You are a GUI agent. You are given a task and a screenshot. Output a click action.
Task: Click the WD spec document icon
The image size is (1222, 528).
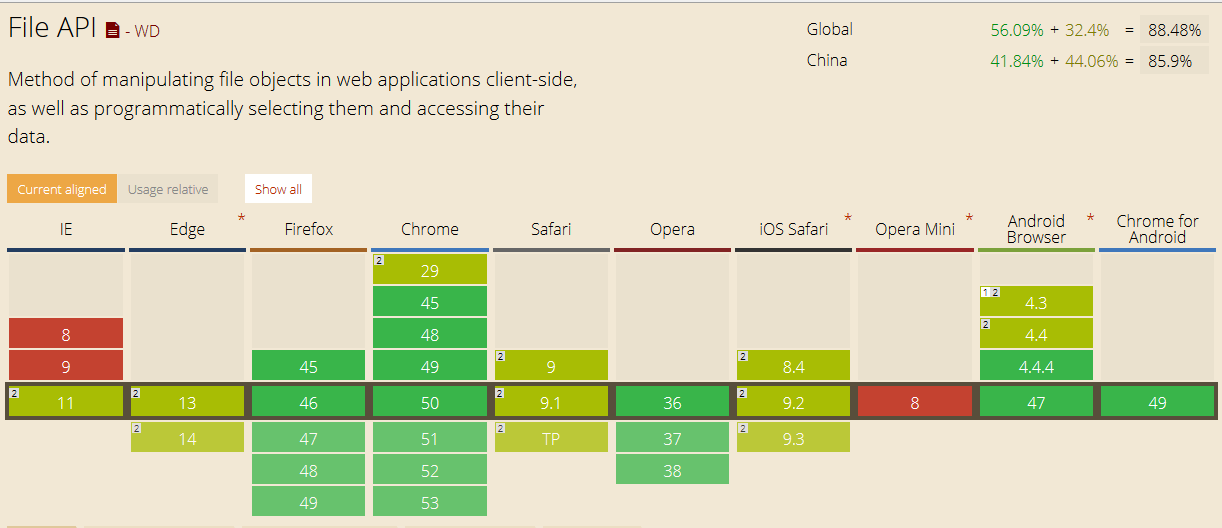113,31
